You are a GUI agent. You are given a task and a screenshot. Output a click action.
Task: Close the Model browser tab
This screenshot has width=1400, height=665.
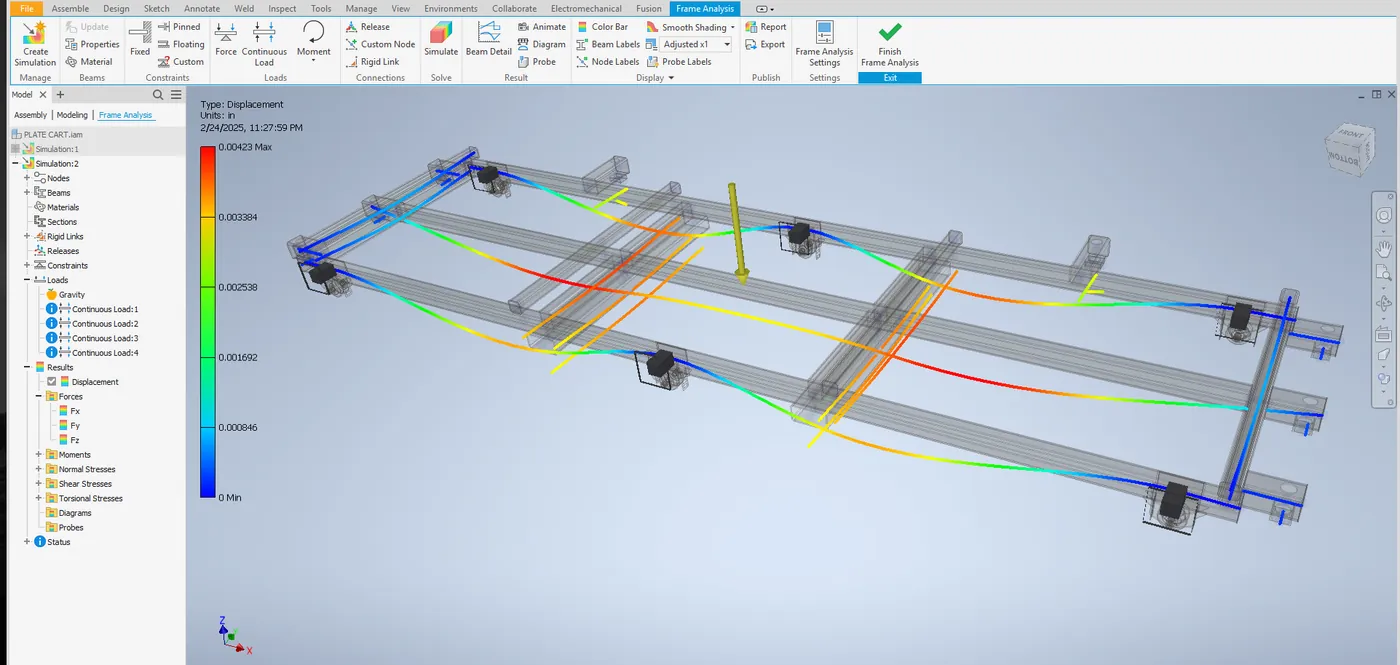coord(42,95)
